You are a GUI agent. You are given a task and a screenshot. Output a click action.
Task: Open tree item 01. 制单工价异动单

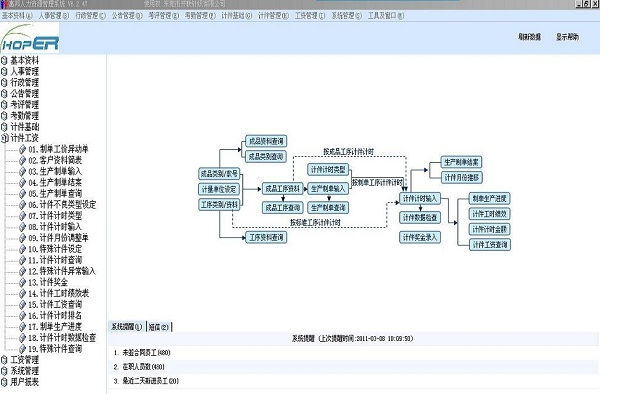(x=58, y=149)
